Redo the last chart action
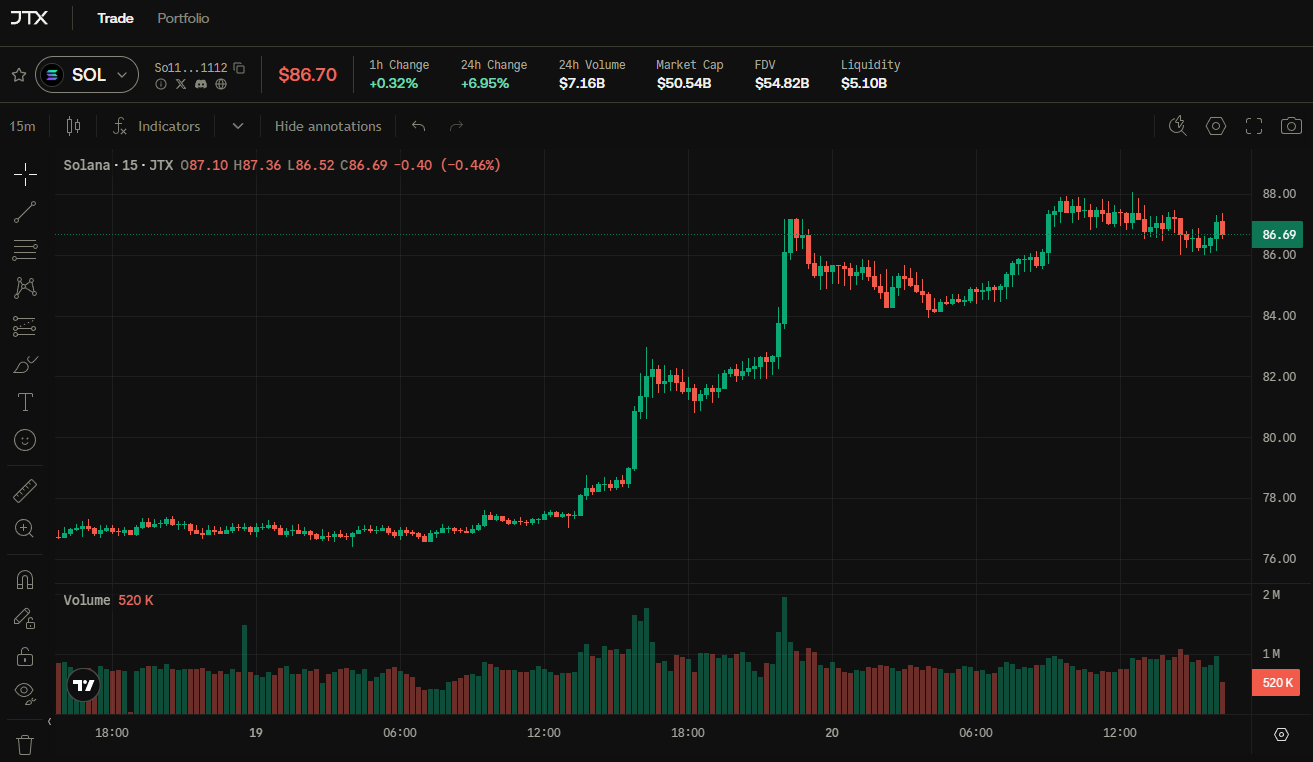Viewport: 1313px width, 762px height. click(x=457, y=126)
